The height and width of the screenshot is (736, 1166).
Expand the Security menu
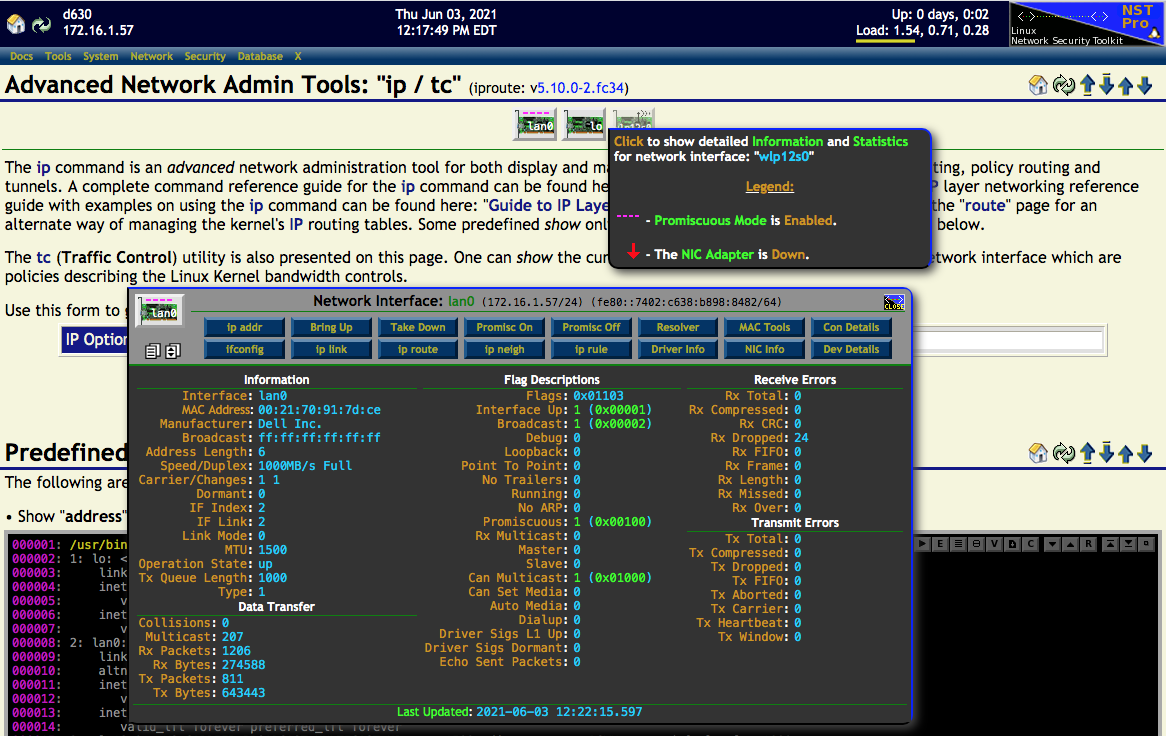205,57
